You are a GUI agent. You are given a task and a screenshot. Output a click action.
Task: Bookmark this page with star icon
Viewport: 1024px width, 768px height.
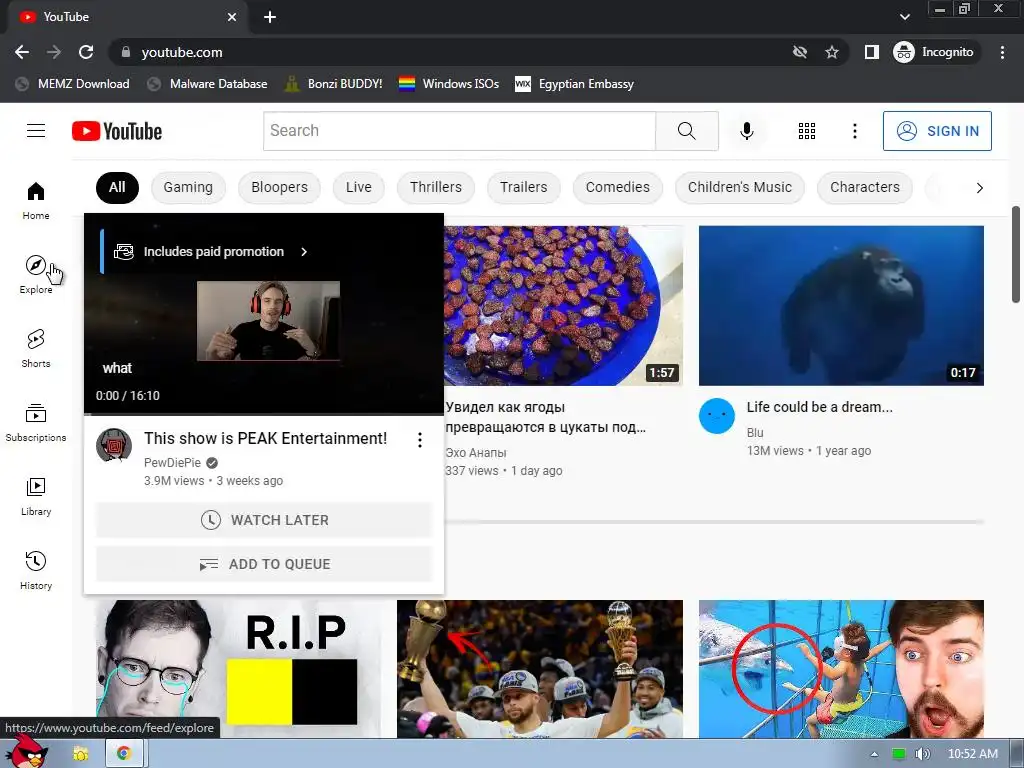[831, 52]
